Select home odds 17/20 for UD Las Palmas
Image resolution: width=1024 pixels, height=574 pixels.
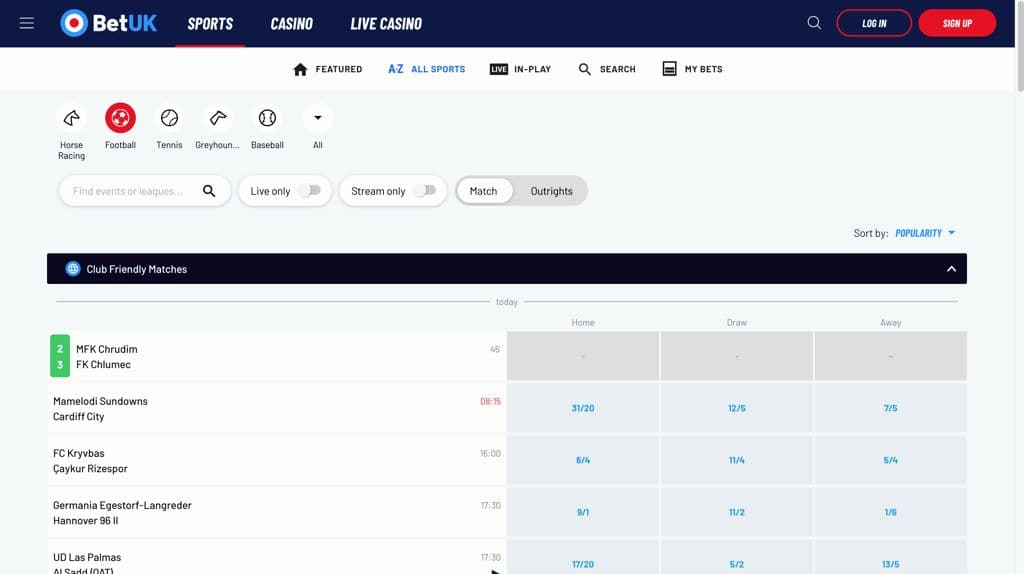583,557
